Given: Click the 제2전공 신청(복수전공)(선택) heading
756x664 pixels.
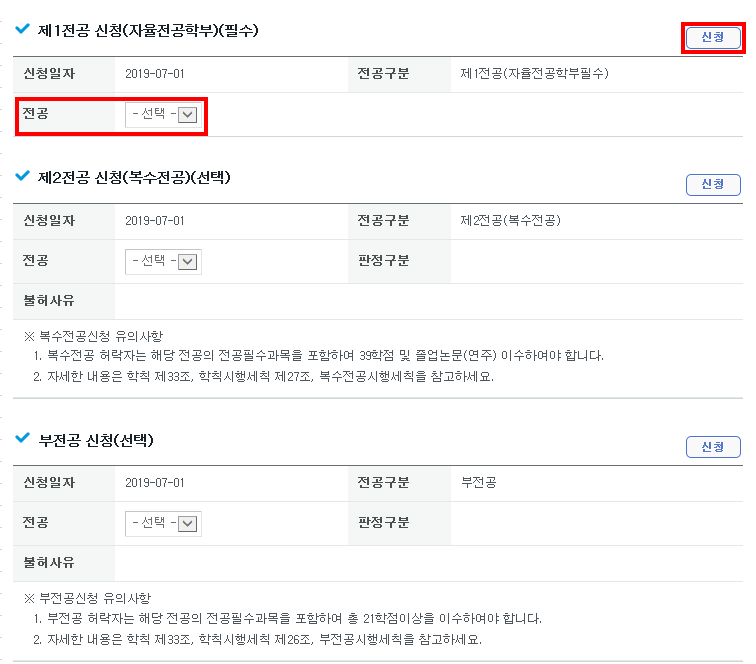Looking at the screenshot, I should (x=134, y=178).
